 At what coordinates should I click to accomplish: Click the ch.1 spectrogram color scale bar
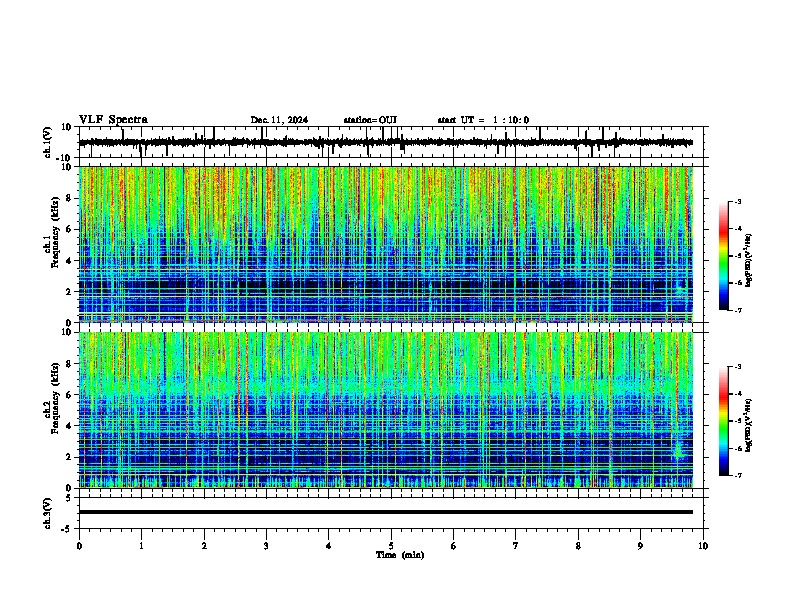tap(724, 256)
